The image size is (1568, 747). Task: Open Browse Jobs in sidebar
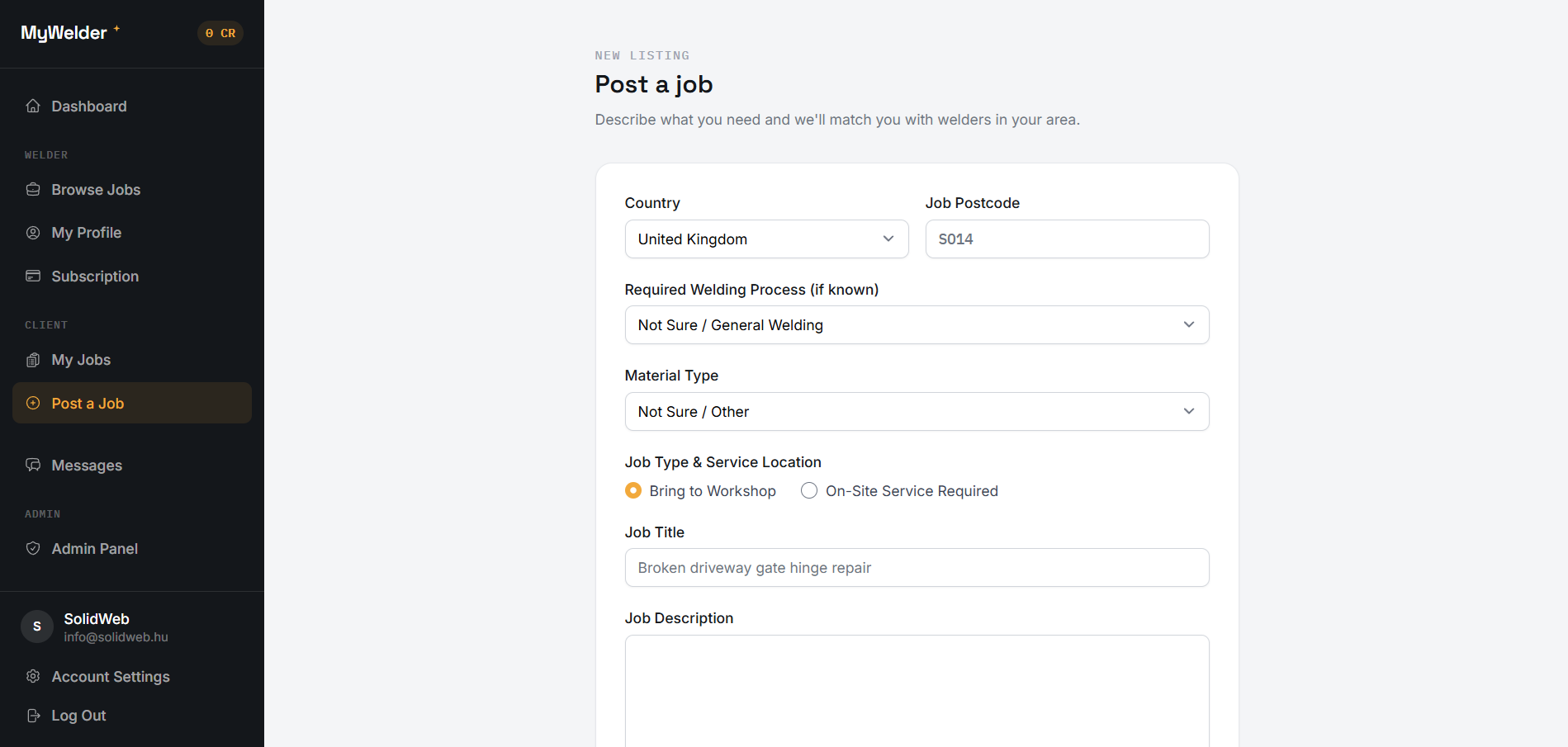(x=132, y=189)
